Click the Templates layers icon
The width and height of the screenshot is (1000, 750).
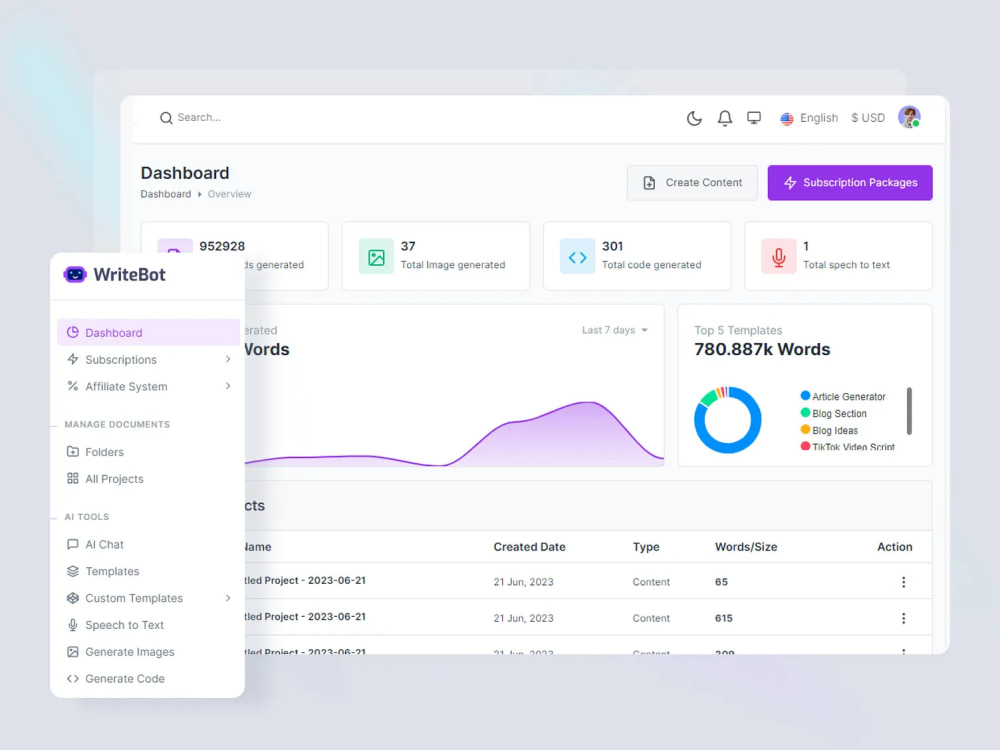(73, 571)
